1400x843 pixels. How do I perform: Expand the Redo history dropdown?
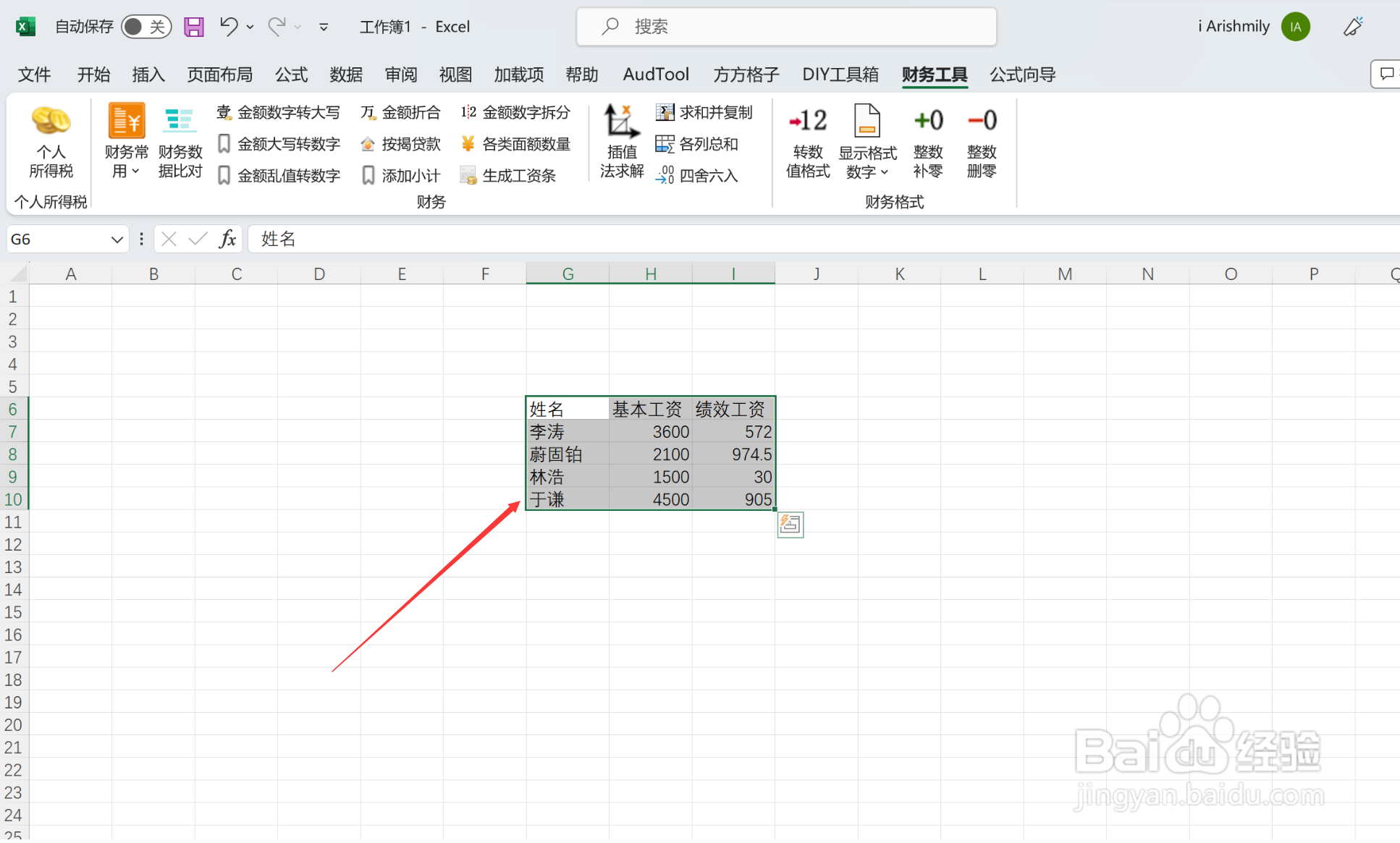(298, 27)
